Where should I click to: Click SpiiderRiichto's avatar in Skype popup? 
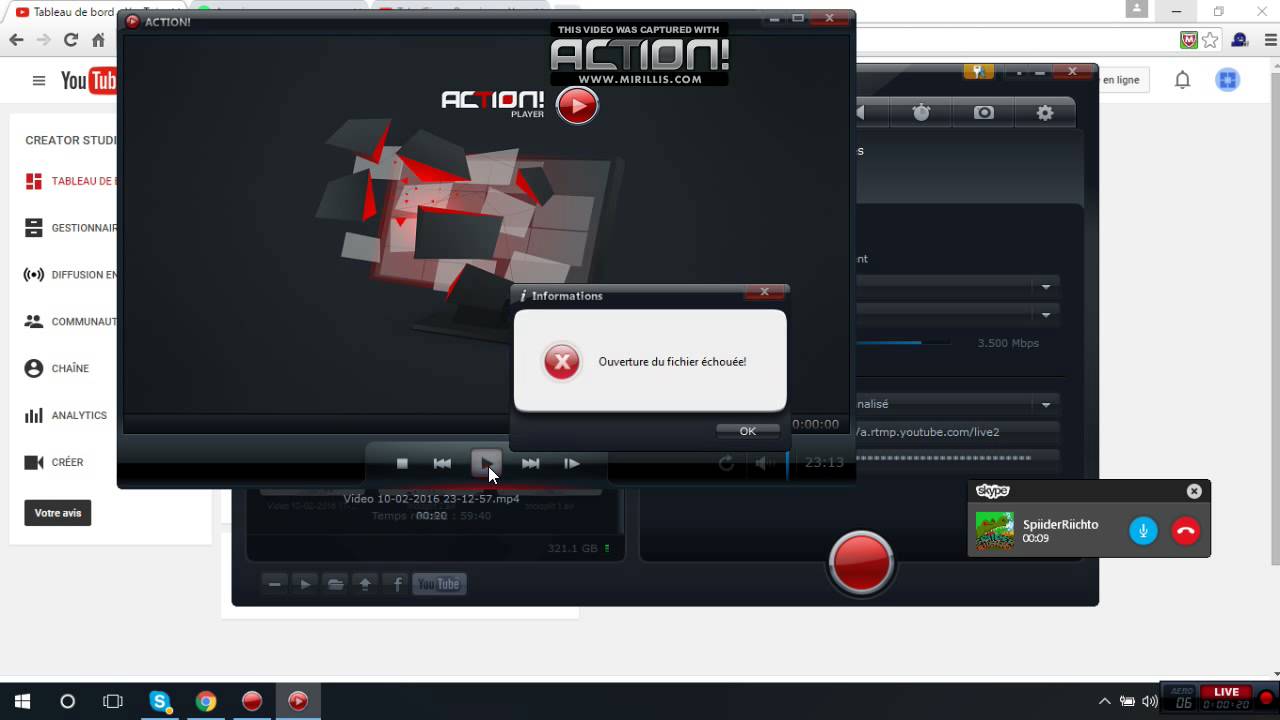tap(995, 531)
